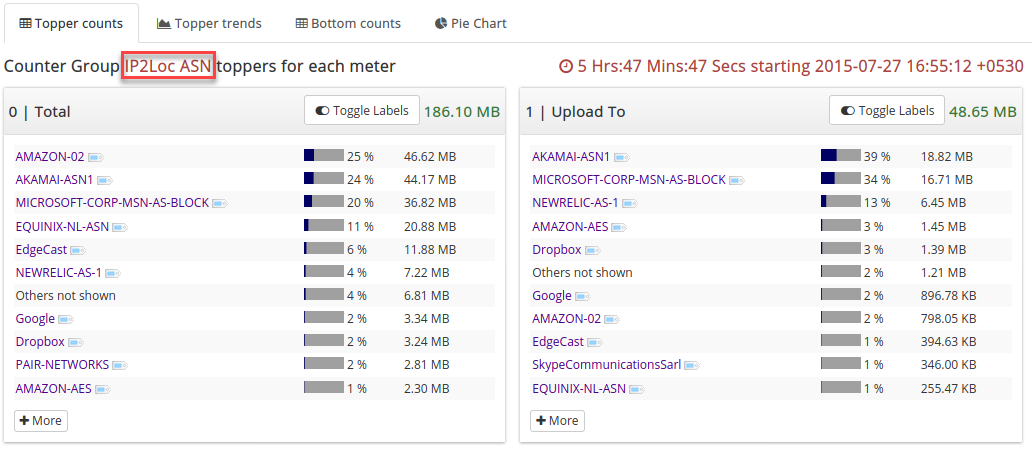Click 46.62 MB value for AMAZON-02
The image size is (1032, 450).
click(430, 157)
